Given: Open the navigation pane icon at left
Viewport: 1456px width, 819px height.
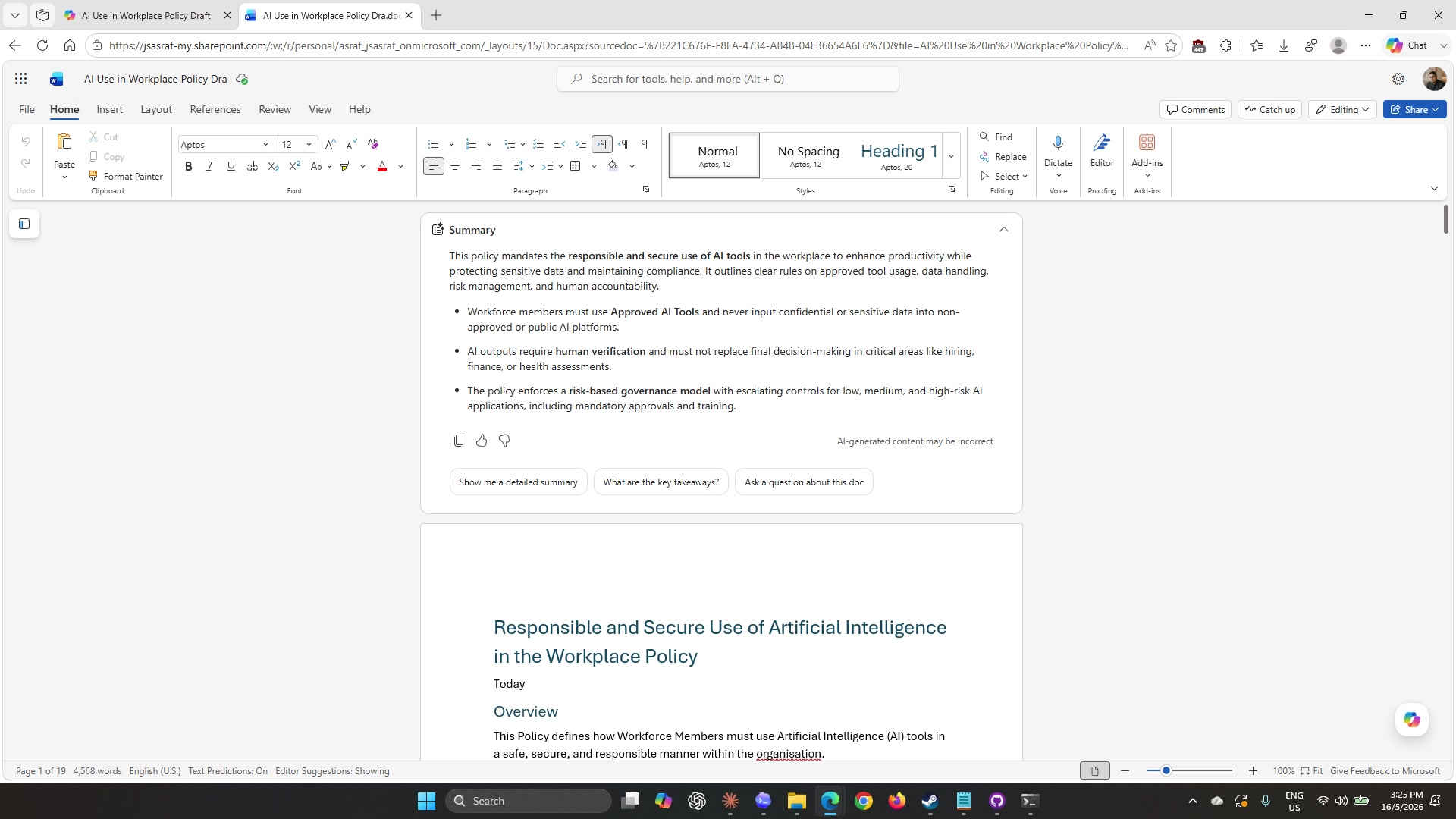Looking at the screenshot, I should click(x=24, y=224).
